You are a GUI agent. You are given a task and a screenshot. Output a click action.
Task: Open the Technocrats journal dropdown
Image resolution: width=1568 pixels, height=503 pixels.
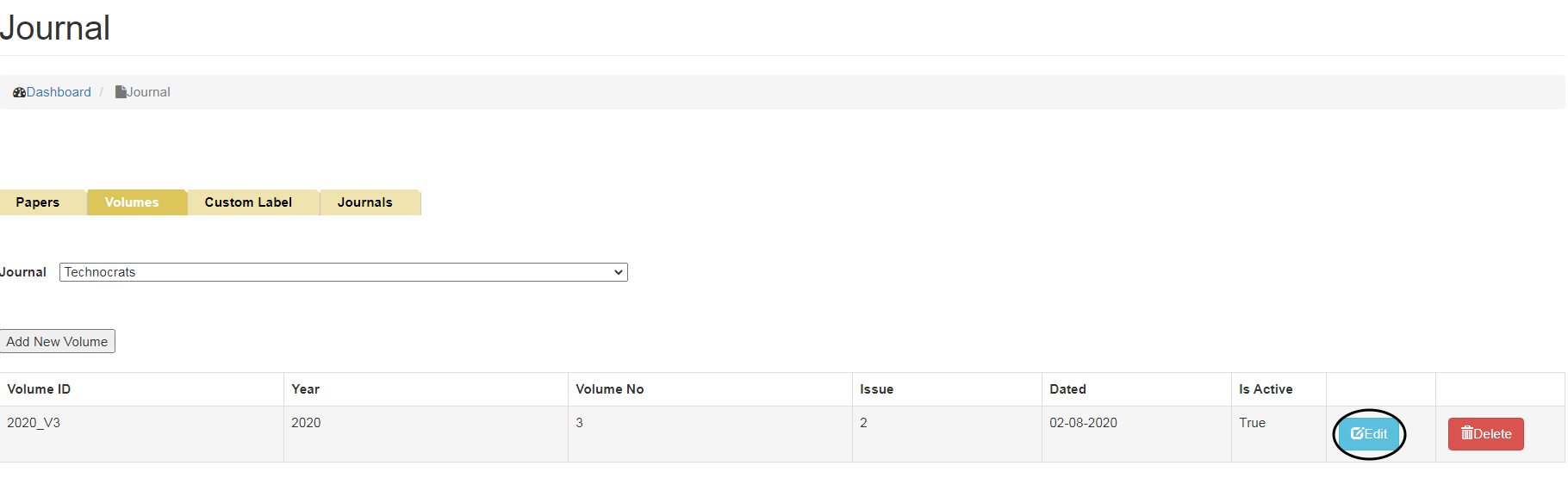coord(343,272)
